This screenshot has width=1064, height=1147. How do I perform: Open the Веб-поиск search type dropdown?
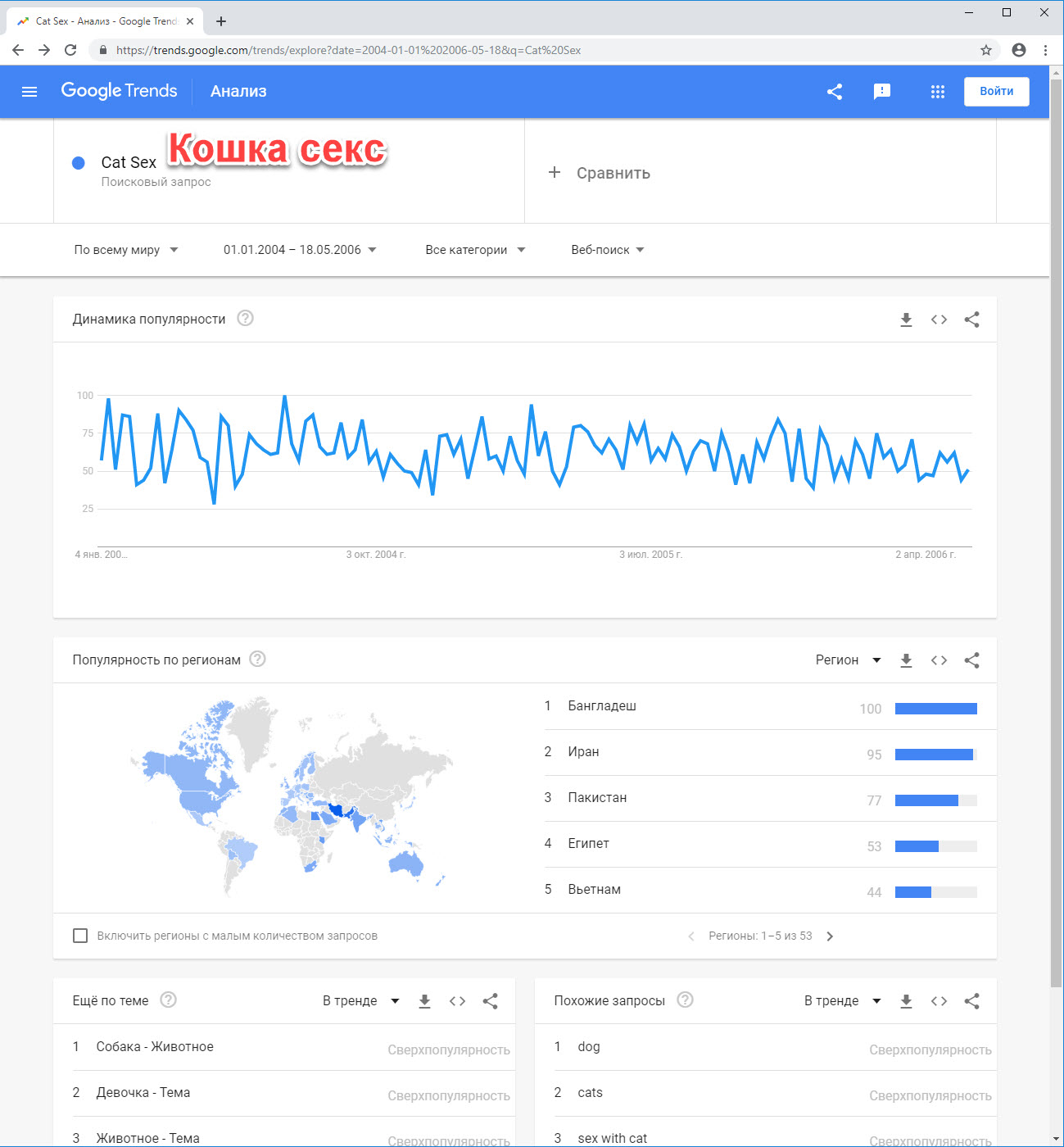[608, 250]
